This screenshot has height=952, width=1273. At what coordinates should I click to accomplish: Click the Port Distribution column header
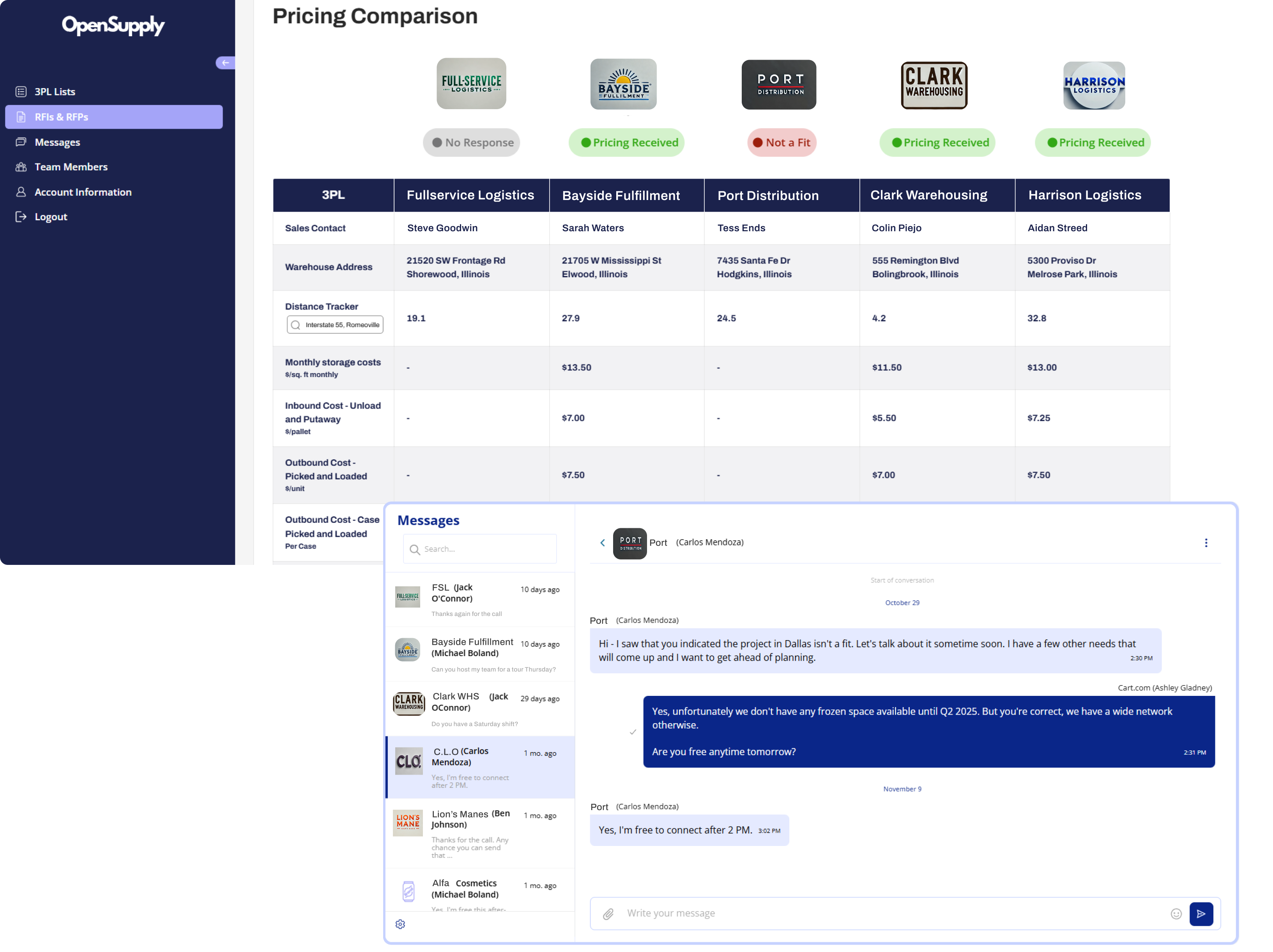point(781,195)
